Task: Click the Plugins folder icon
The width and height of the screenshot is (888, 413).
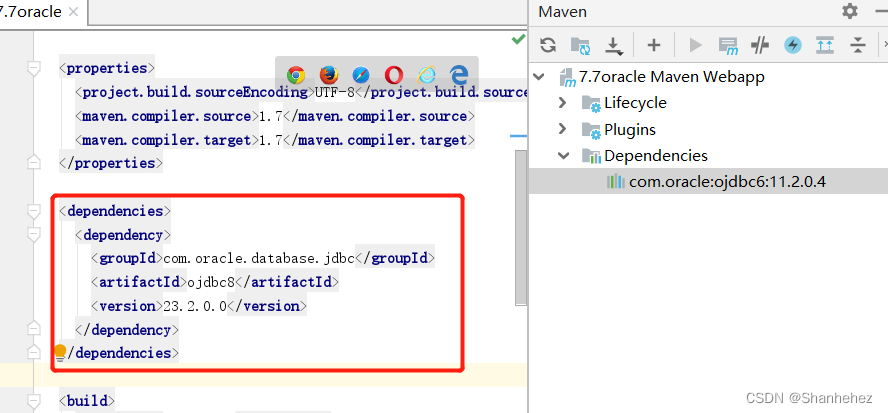Action: 592,130
